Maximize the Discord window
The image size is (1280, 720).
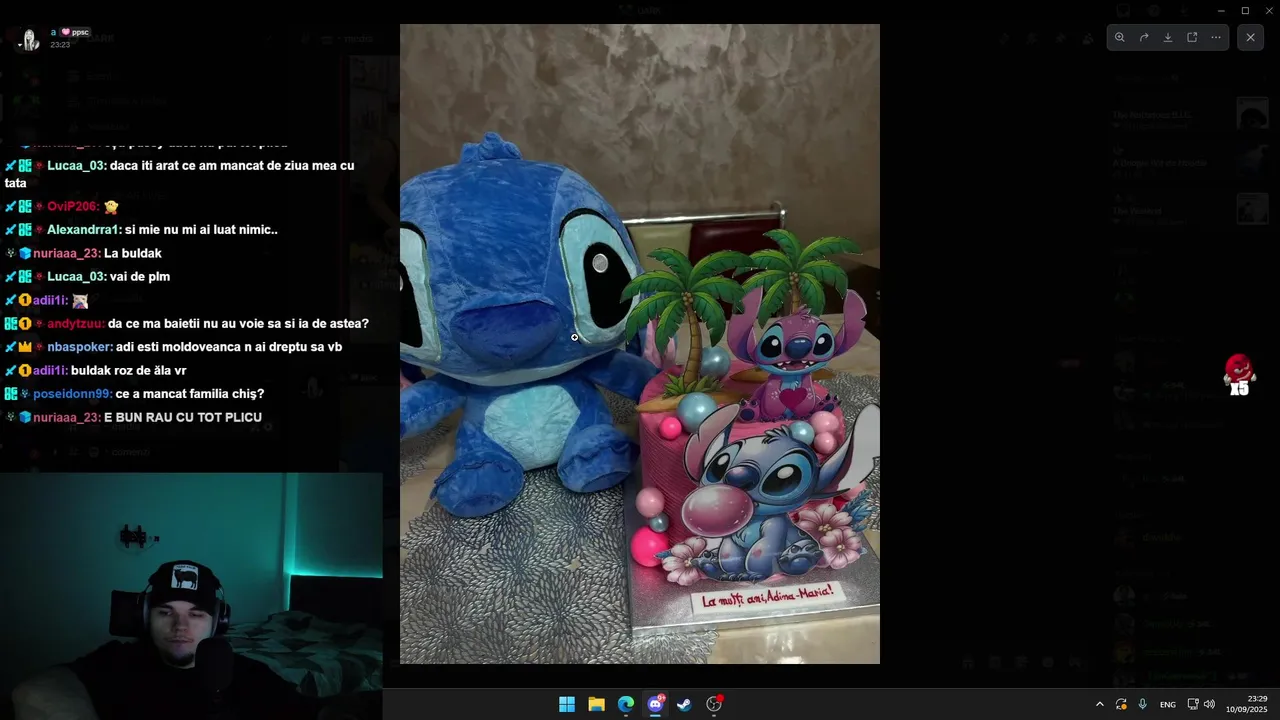(1245, 10)
